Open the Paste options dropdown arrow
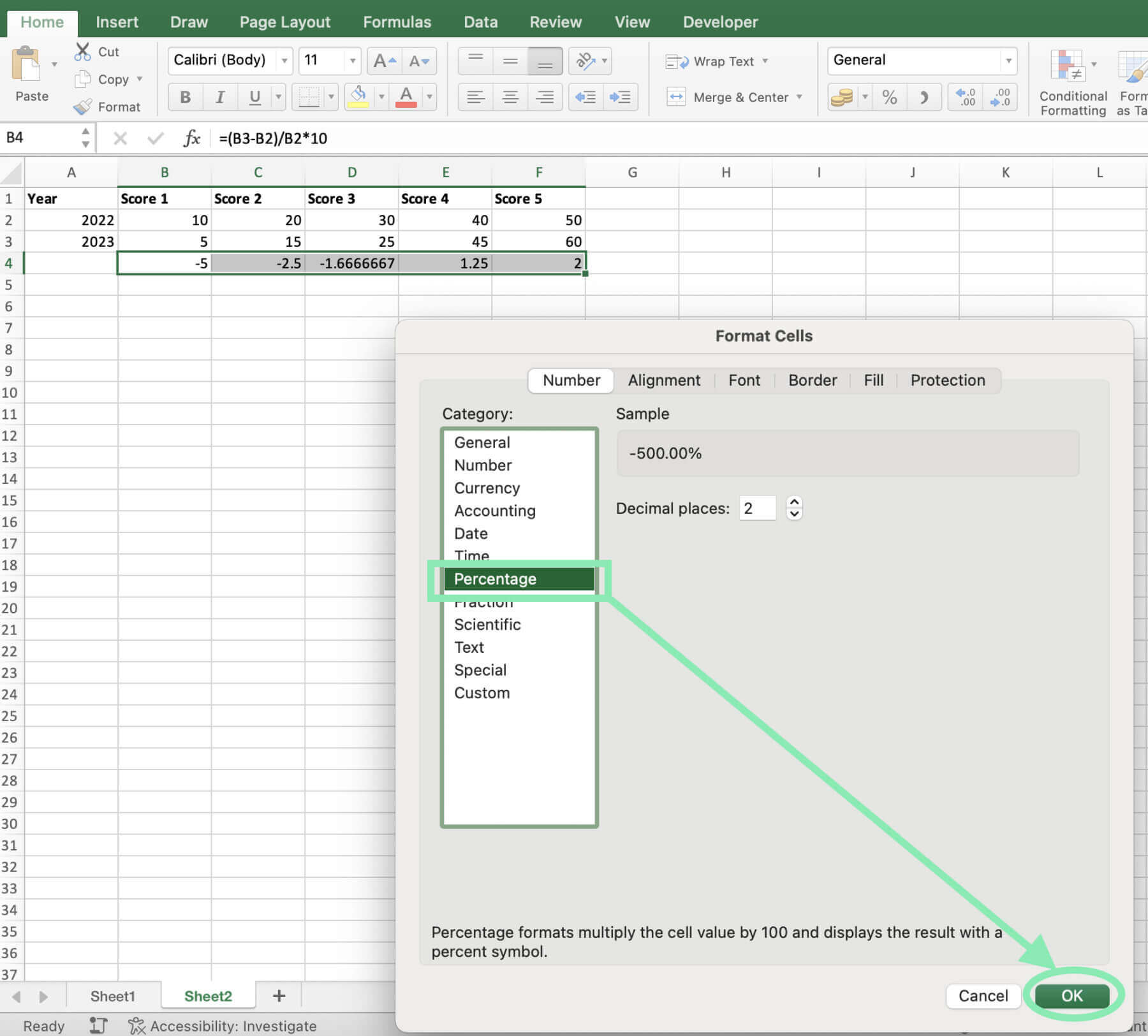Screen dimensions: 1148x1036 (x=54, y=64)
